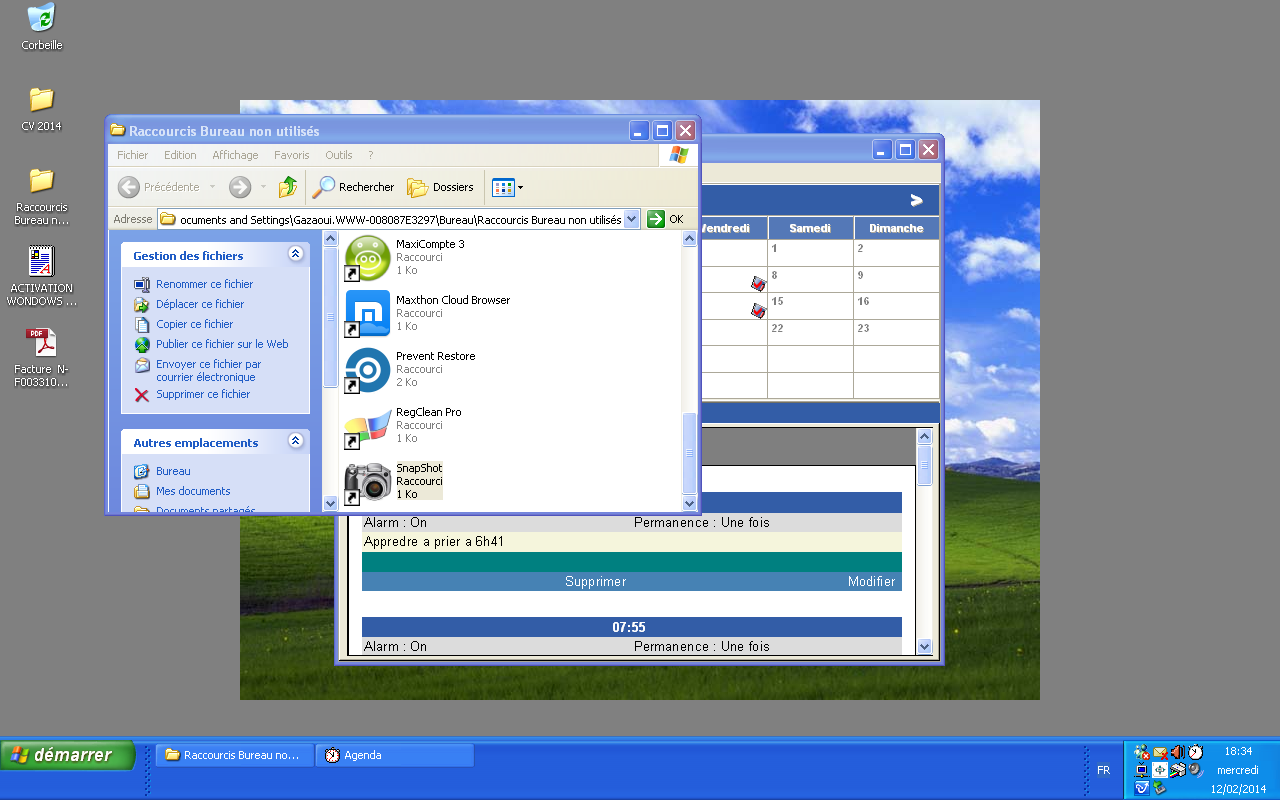Click the Modifier button in Agenda
The image size is (1280, 800).
click(872, 581)
